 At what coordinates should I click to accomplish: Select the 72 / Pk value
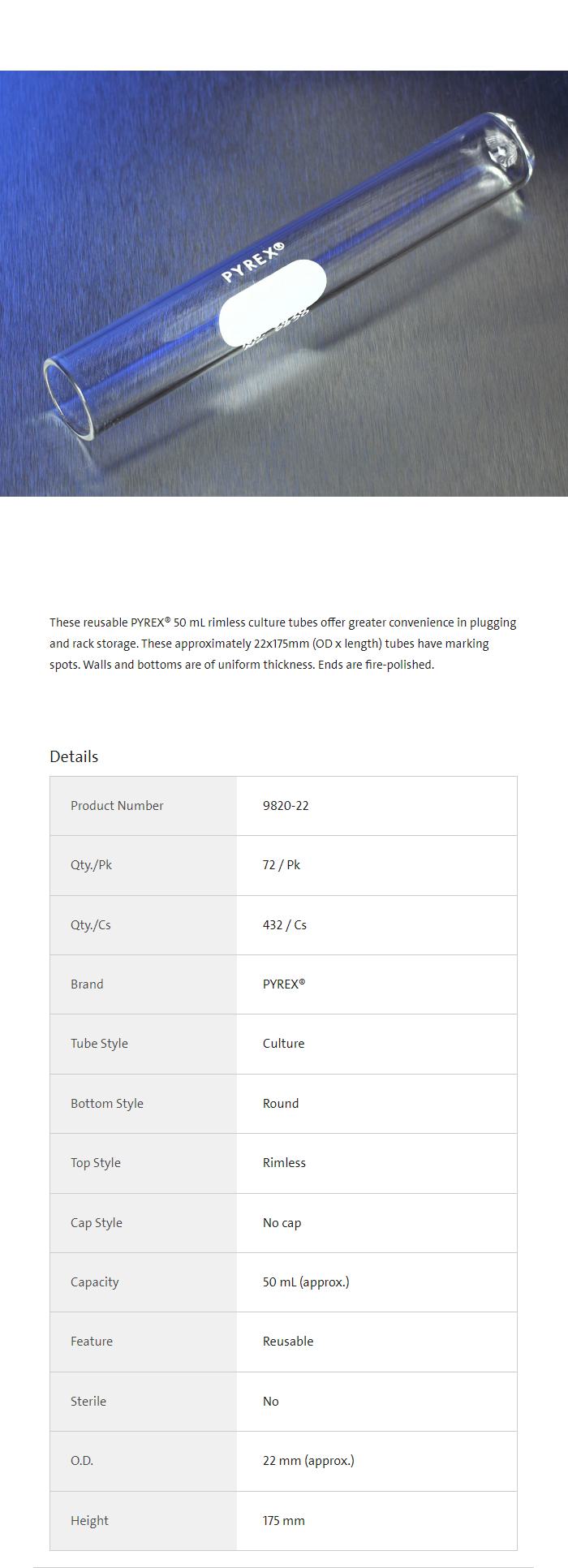282,865
